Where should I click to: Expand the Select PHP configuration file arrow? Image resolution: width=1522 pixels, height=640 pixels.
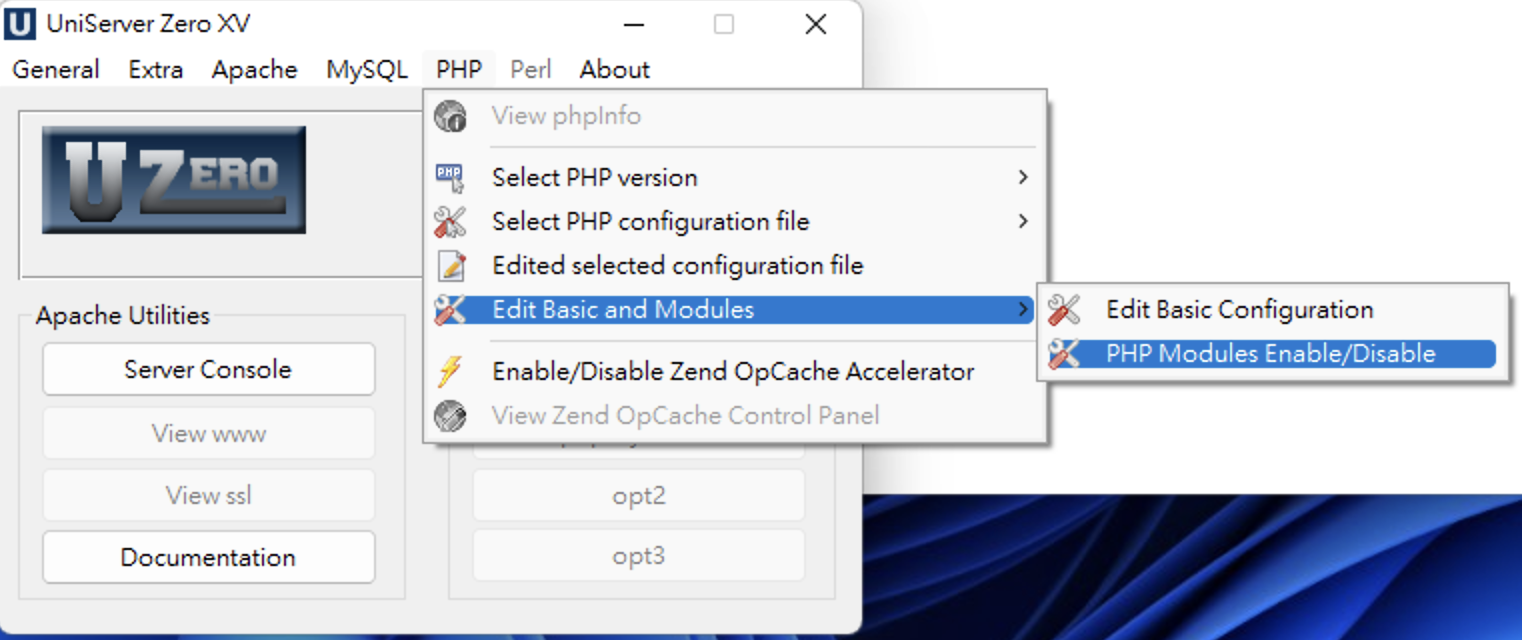click(x=1022, y=222)
